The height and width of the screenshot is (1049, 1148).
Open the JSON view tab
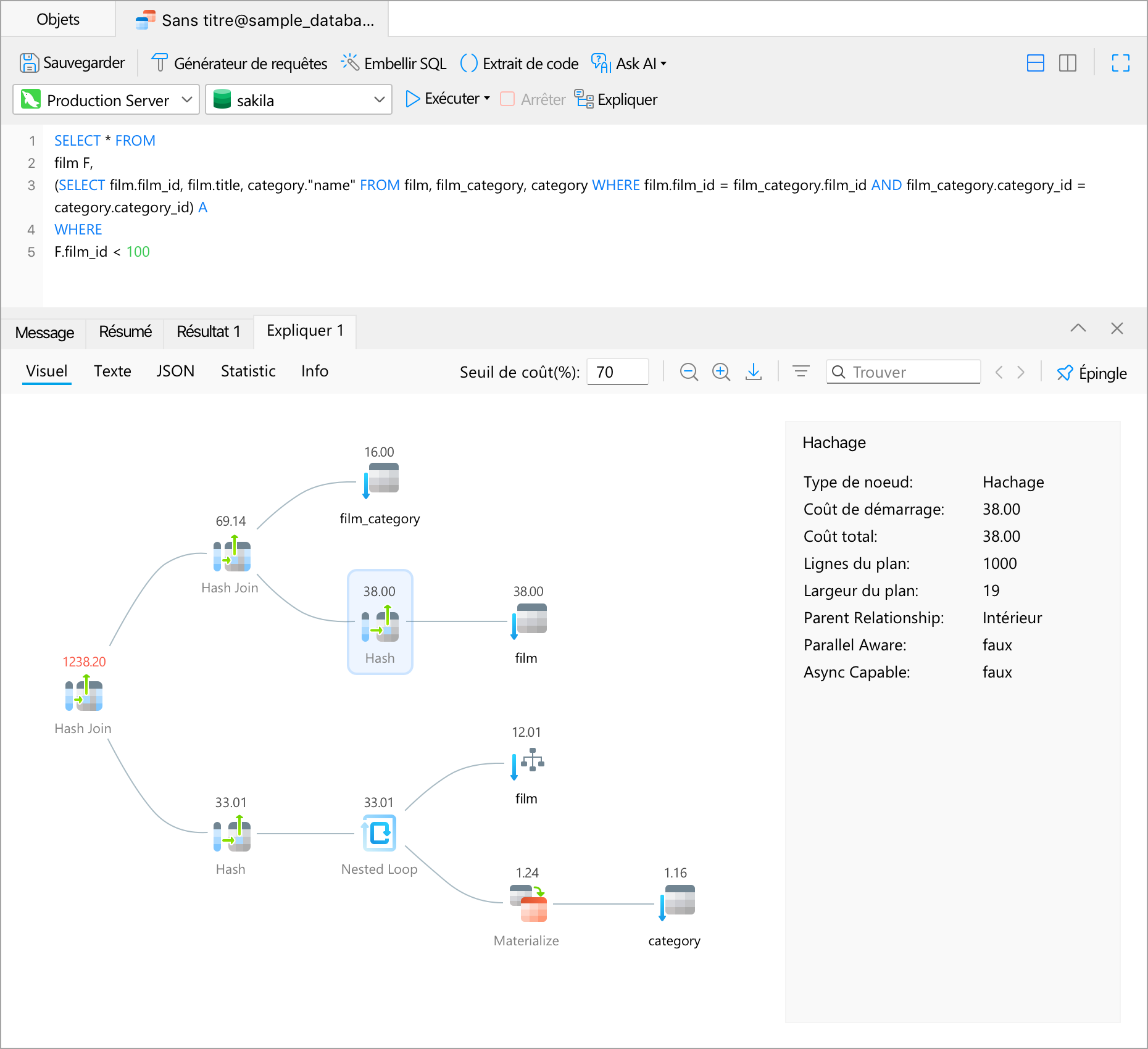(x=175, y=371)
